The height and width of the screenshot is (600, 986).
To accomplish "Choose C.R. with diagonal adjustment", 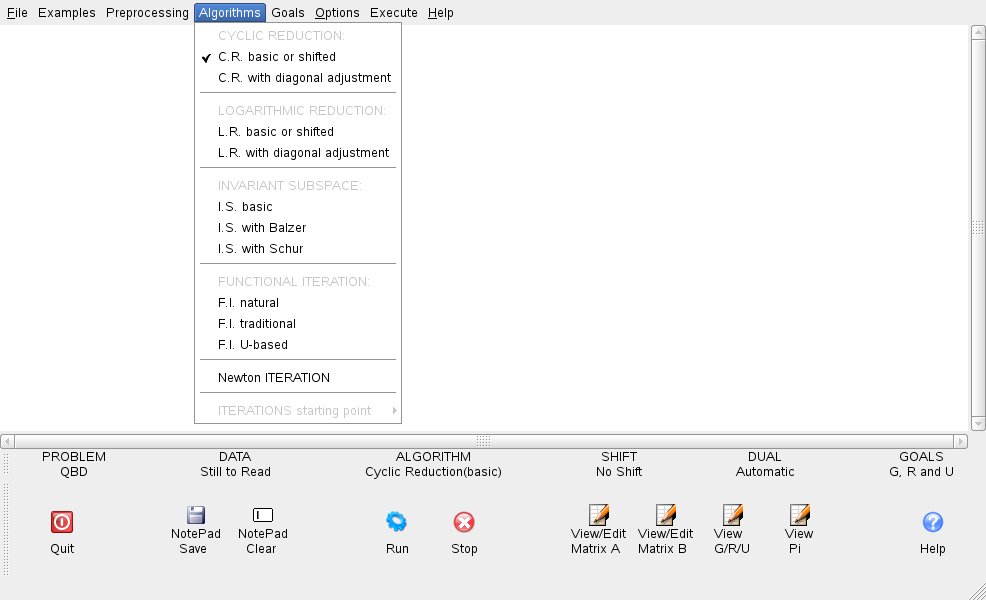I will tap(304, 78).
